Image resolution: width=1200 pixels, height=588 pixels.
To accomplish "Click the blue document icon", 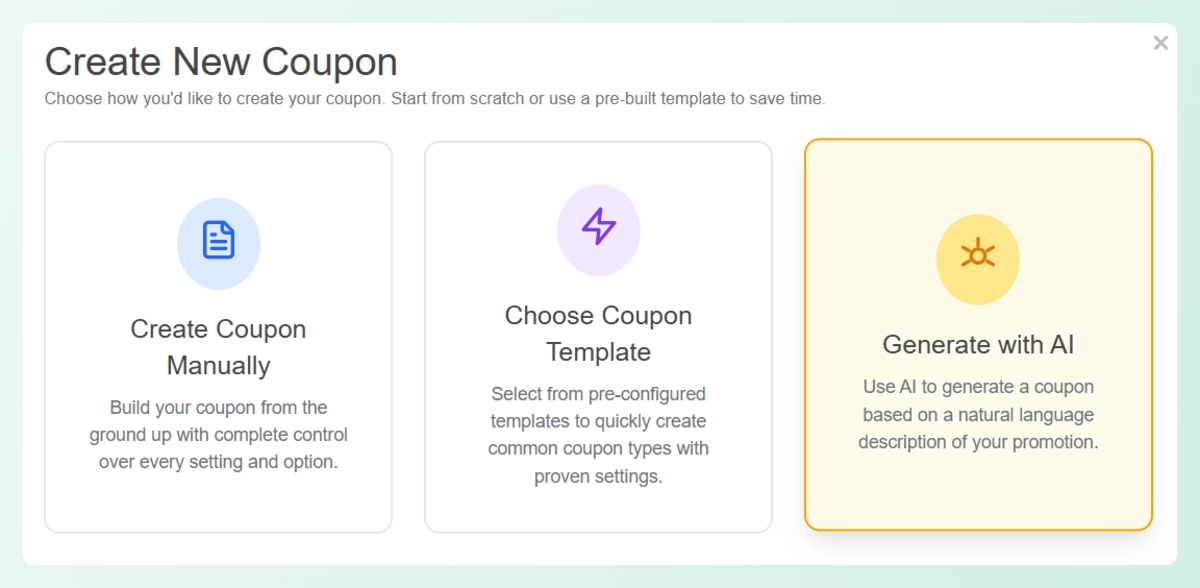I will (x=218, y=240).
